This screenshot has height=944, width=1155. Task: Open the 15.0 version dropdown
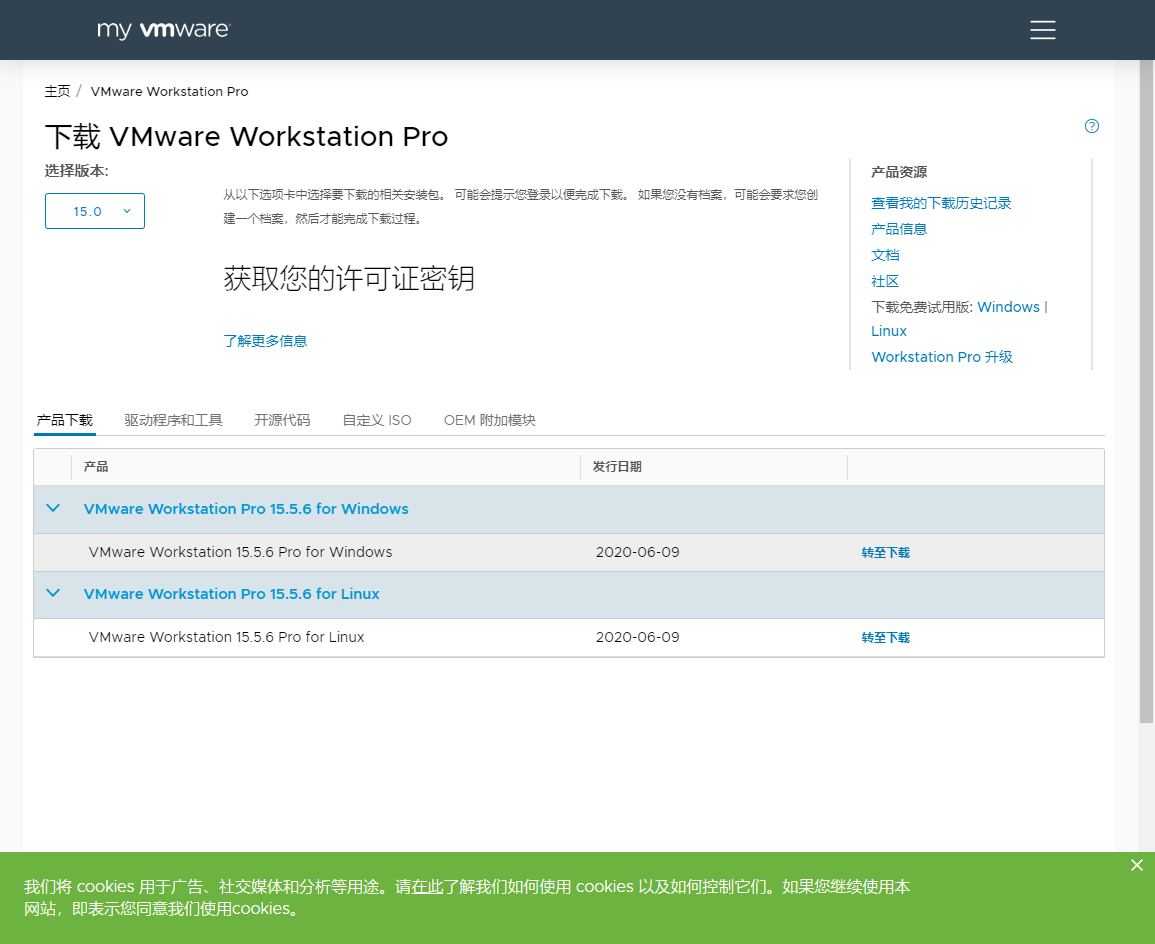95,211
